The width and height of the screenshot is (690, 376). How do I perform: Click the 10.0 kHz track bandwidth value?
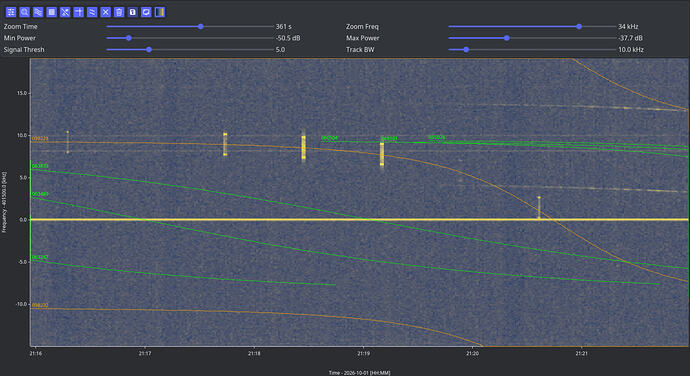click(x=631, y=49)
